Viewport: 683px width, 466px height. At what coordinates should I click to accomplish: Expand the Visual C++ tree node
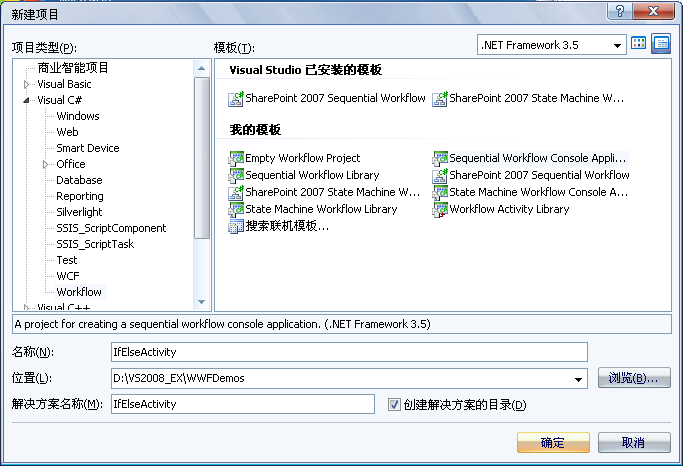pos(26,307)
